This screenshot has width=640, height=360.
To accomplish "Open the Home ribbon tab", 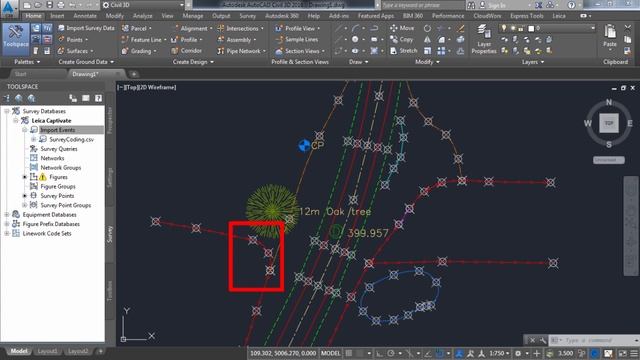I will 33,16.
